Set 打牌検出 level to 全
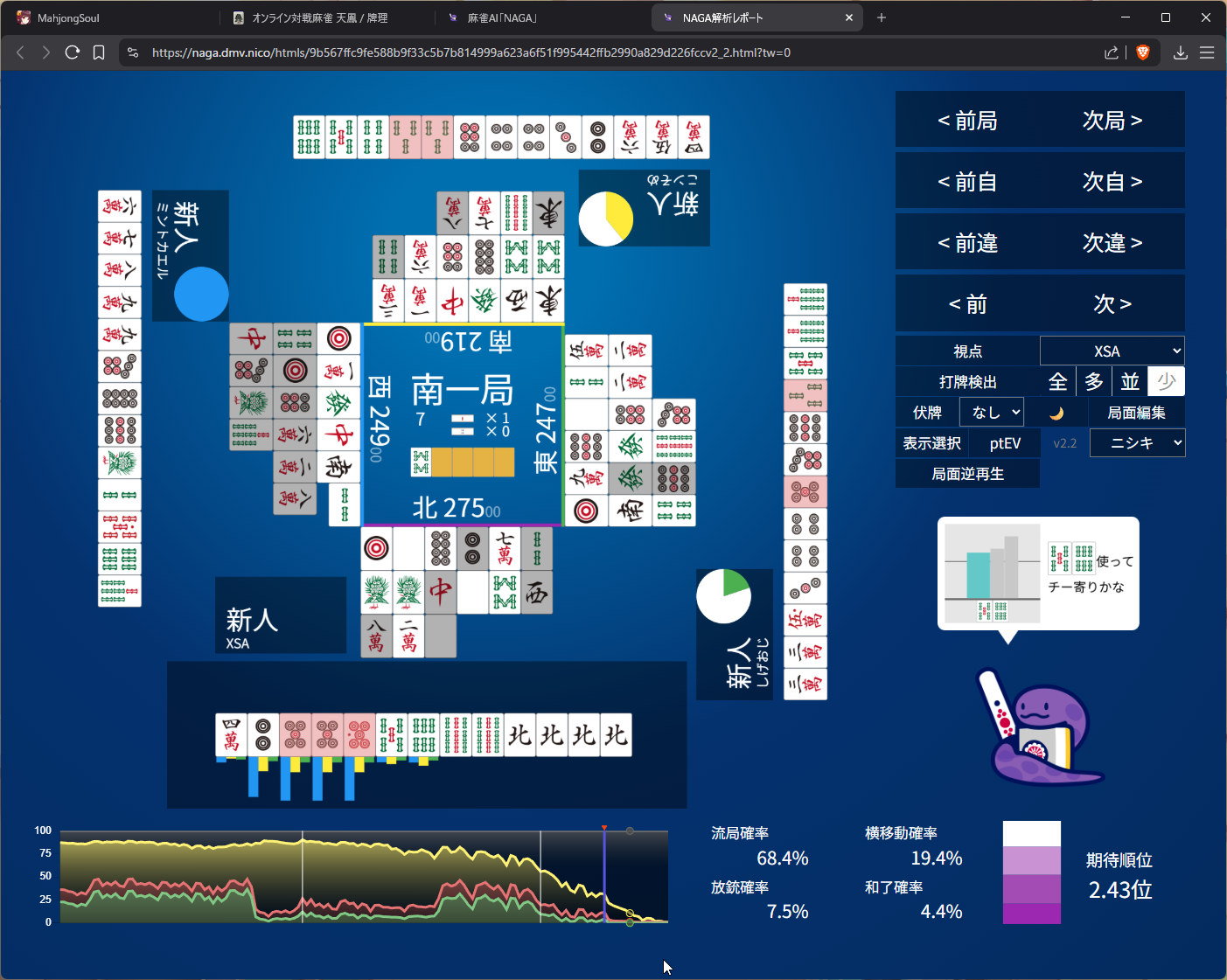The height and width of the screenshot is (980, 1227). click(1057, 382)
